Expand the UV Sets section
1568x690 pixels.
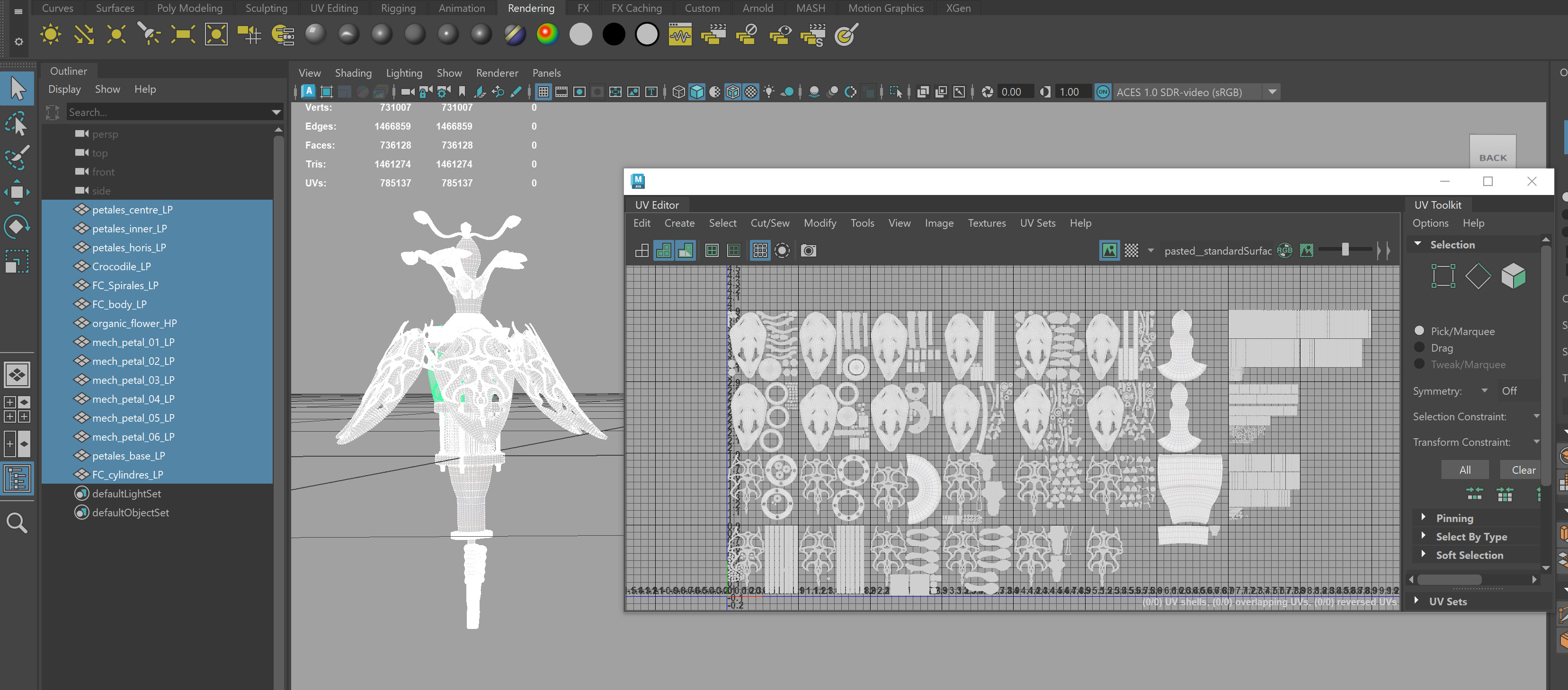pos(1417,601)
